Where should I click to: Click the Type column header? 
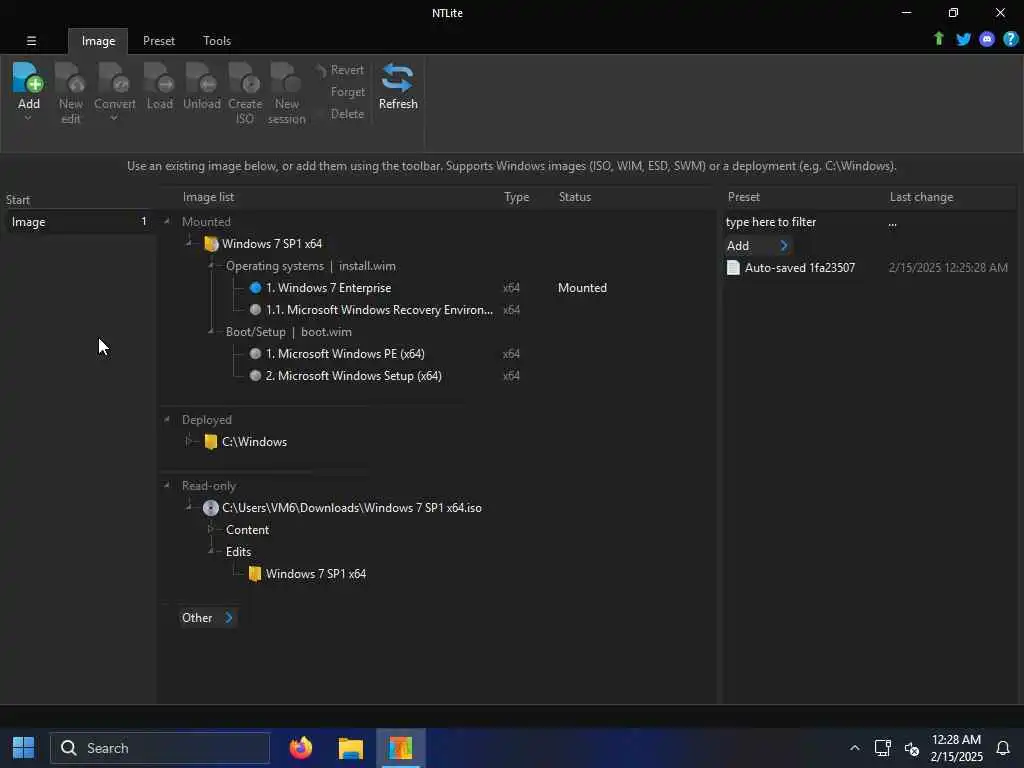[517, 197]
